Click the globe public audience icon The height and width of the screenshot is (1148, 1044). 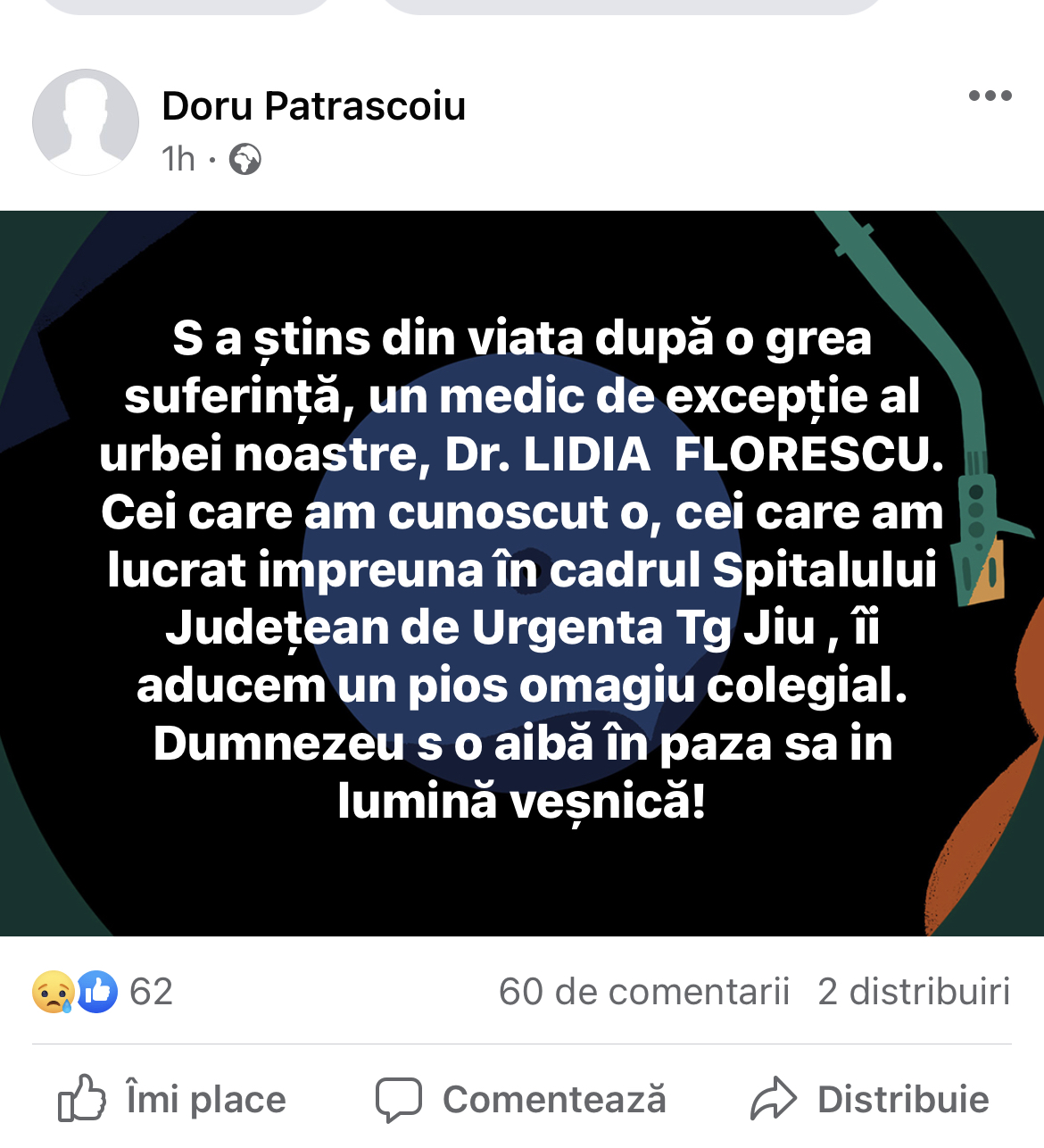(x=245, y=160)
